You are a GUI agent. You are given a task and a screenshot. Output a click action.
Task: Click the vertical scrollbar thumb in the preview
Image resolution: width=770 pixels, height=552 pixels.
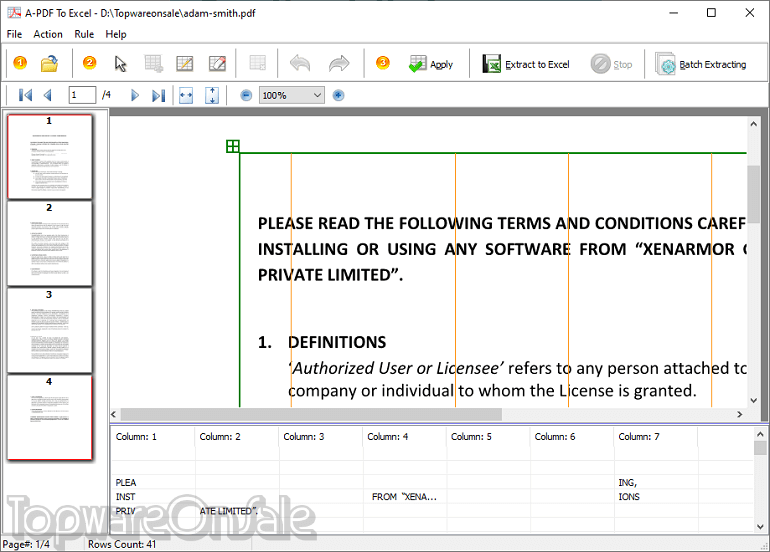753,194
